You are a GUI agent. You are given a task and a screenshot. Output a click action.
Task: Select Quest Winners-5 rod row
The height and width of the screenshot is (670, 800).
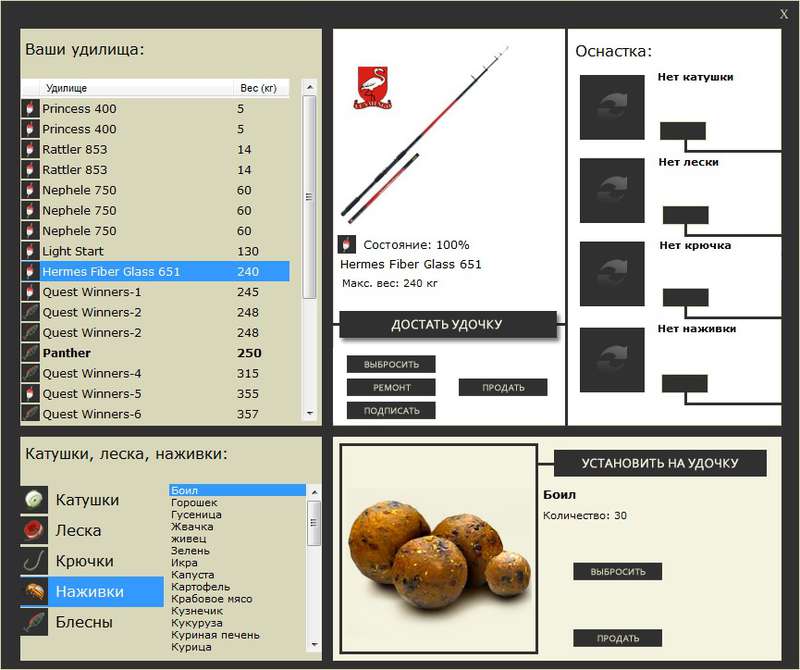(155, 393)
